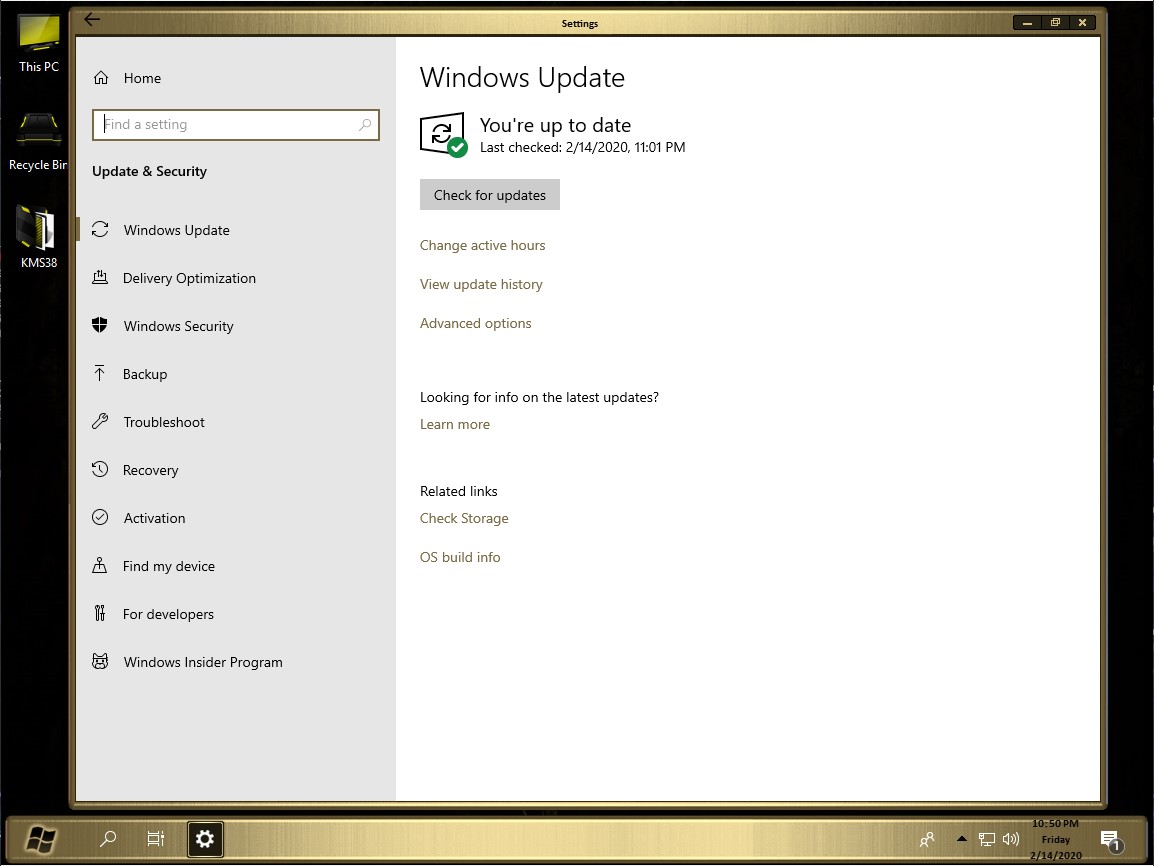
Task: Open Delivery Optimization section
Action: (236, 278)
